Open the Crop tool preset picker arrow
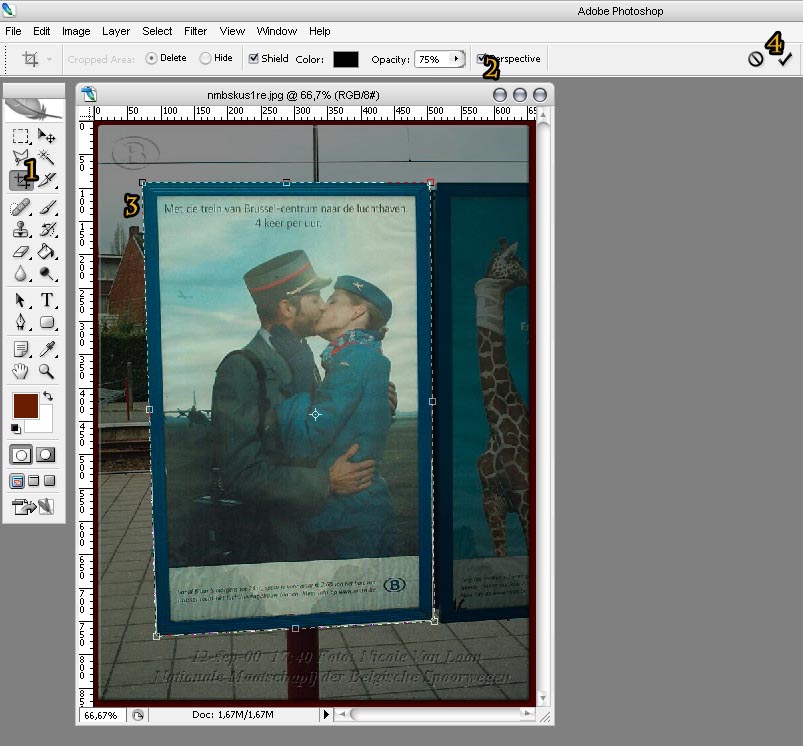The image size is (803, 746). pyautogui.click(x=49, y=59)
